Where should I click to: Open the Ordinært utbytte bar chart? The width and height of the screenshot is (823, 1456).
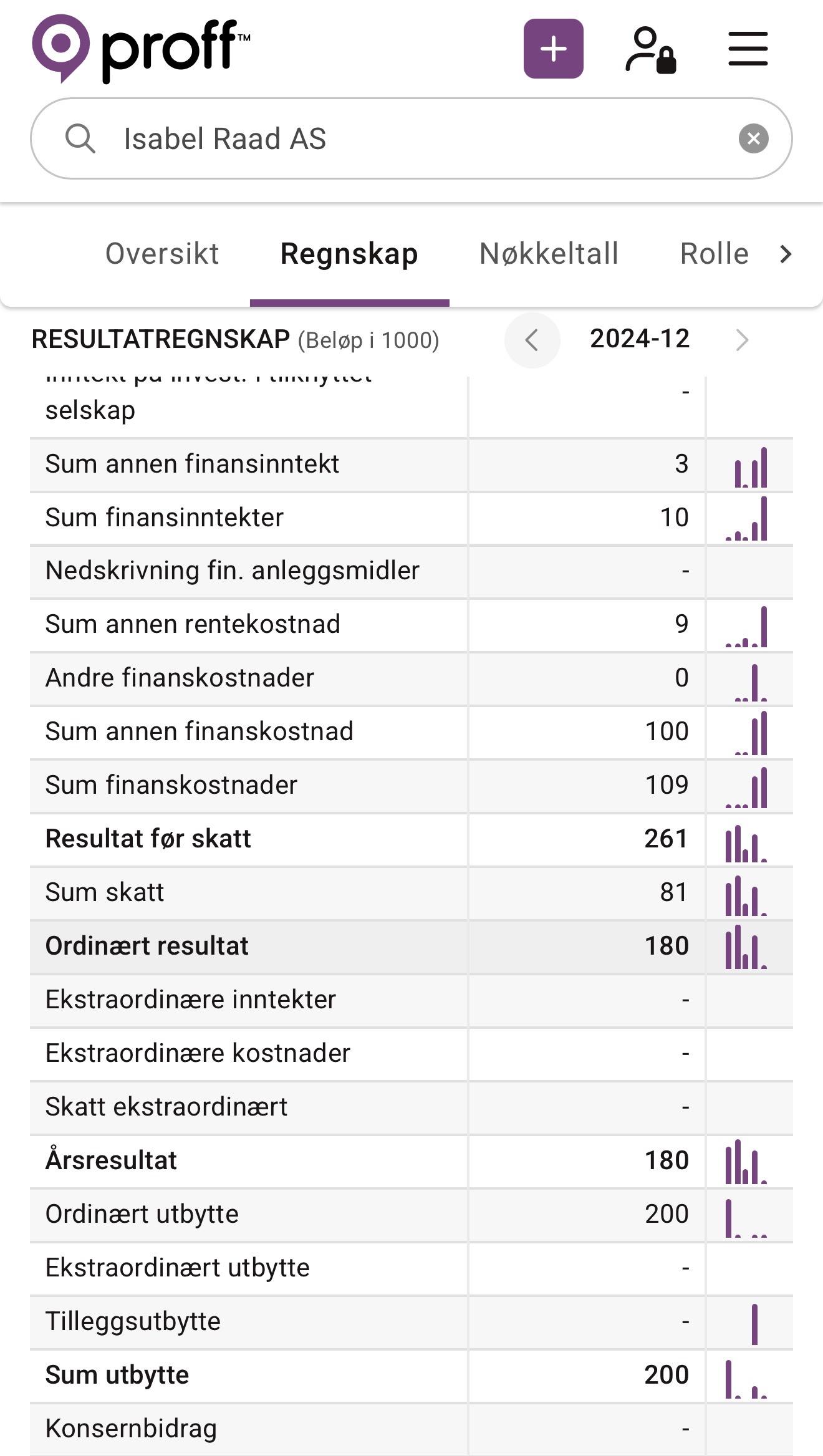(x=746, y=1217)
